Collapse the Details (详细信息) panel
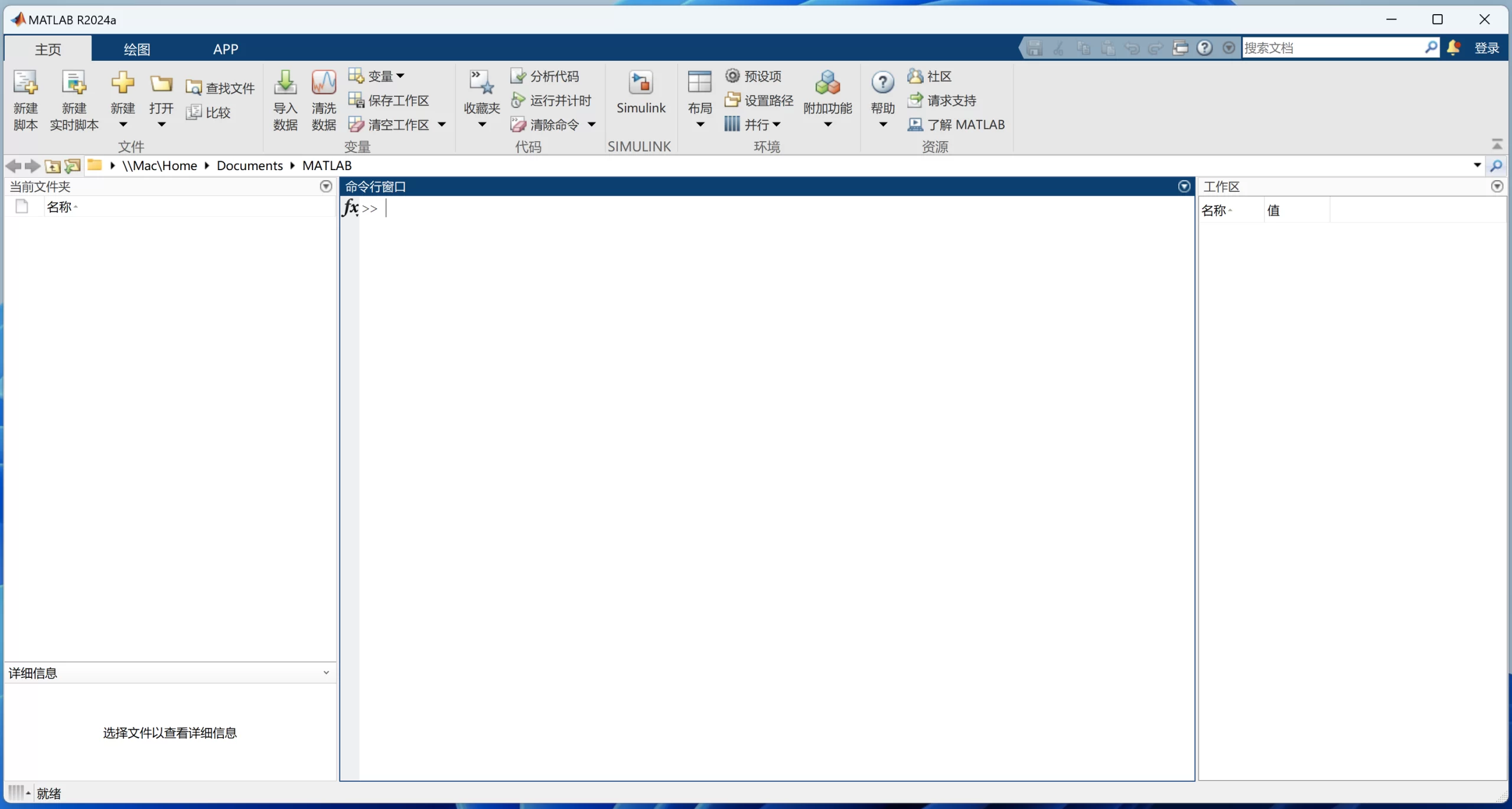 click(326, 673)
